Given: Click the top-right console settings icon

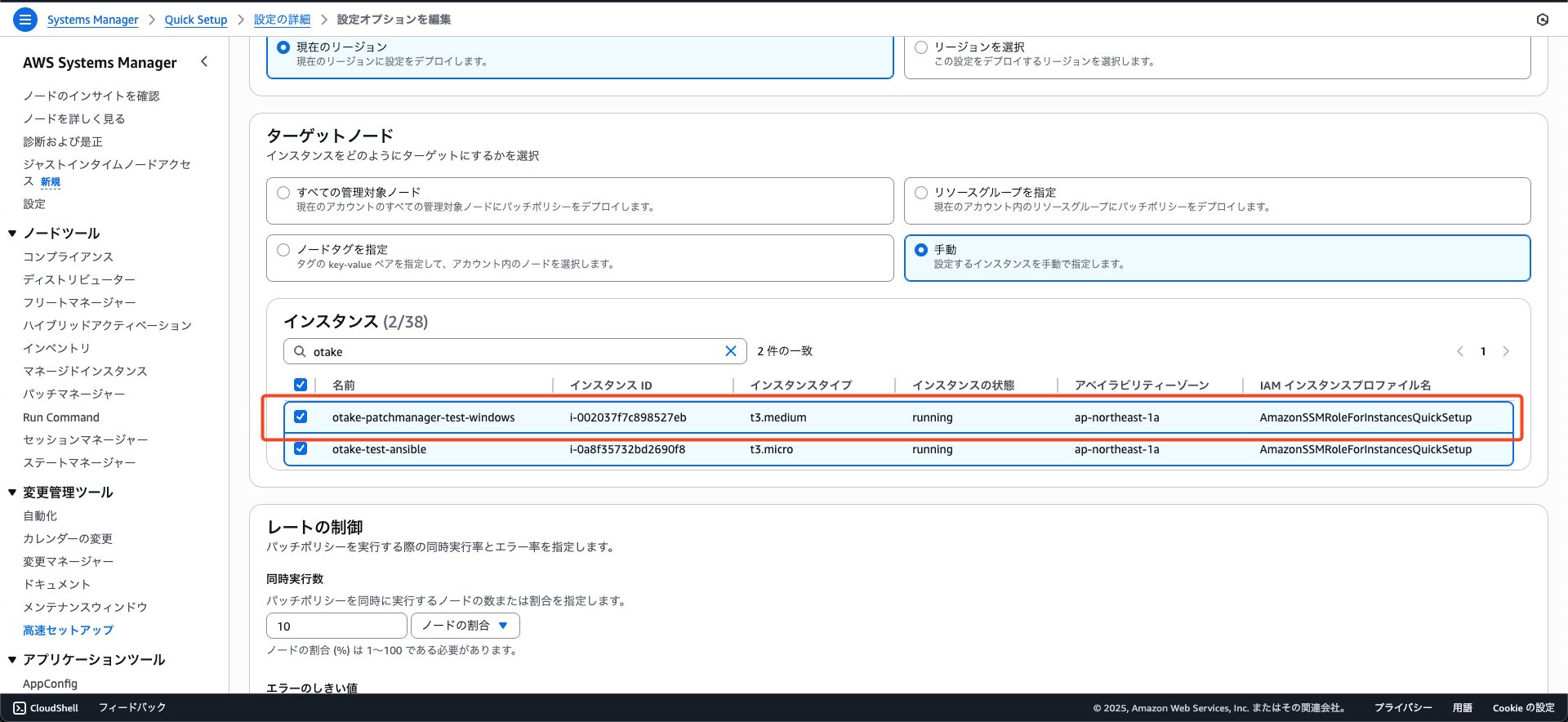Looking at the screenshot, I should coord(1542,20).
